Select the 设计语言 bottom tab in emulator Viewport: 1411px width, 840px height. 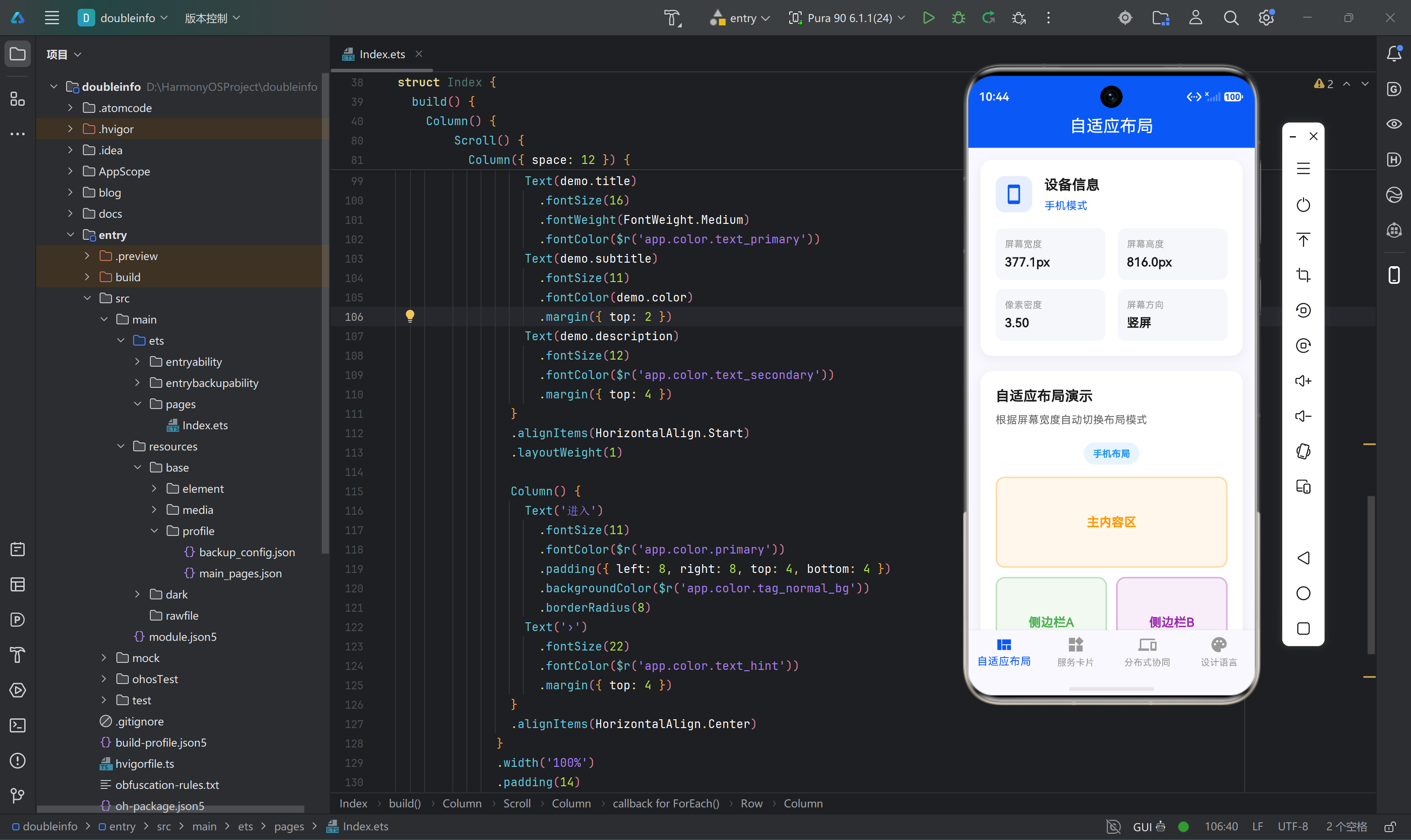(1219, 652)
